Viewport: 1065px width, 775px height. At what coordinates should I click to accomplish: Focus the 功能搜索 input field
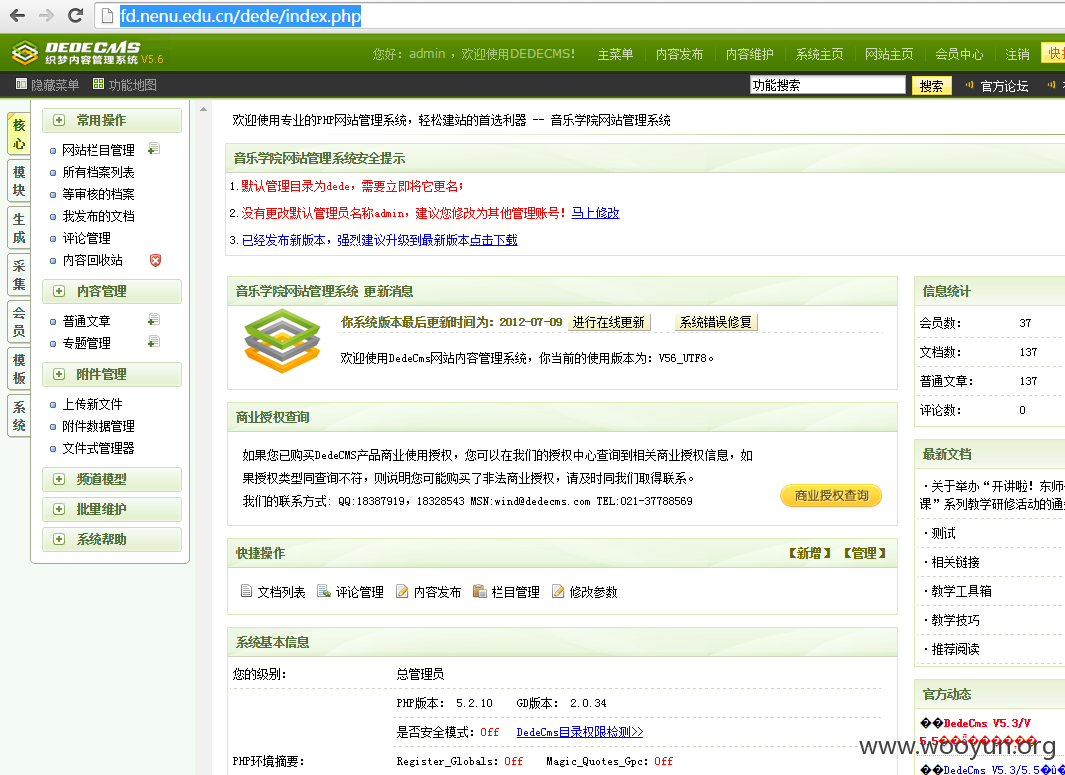point(827,85)
